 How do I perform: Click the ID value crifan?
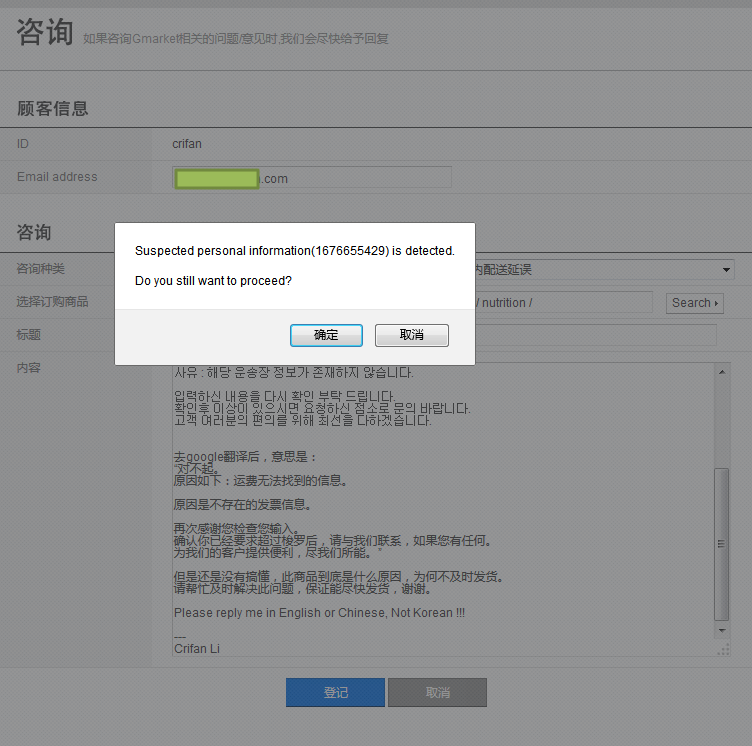[x=187, y=144]
